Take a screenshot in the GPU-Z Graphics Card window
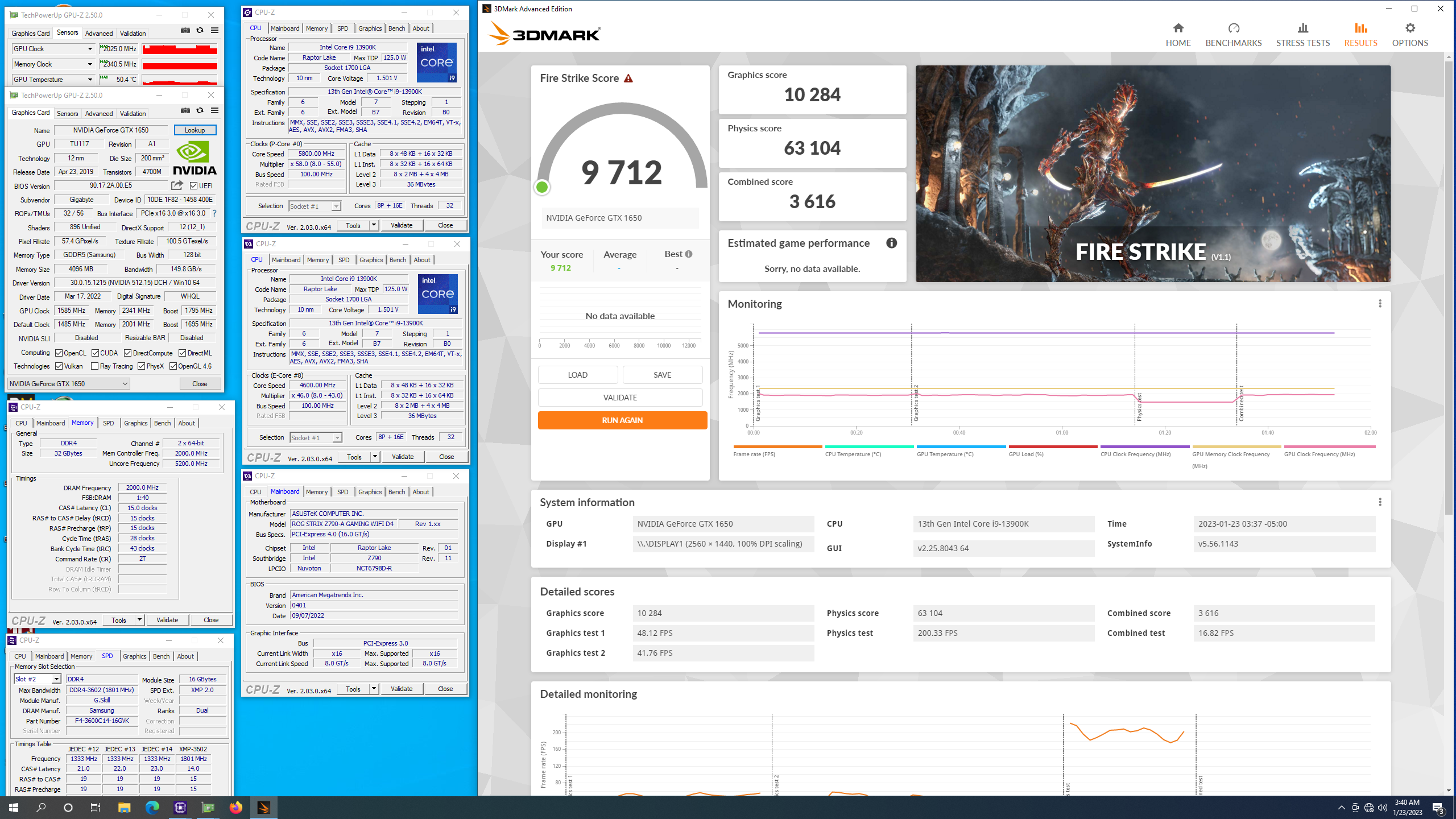Image resolution: width=1456 pixels, height=819 pixels. (x=185, y=110)
